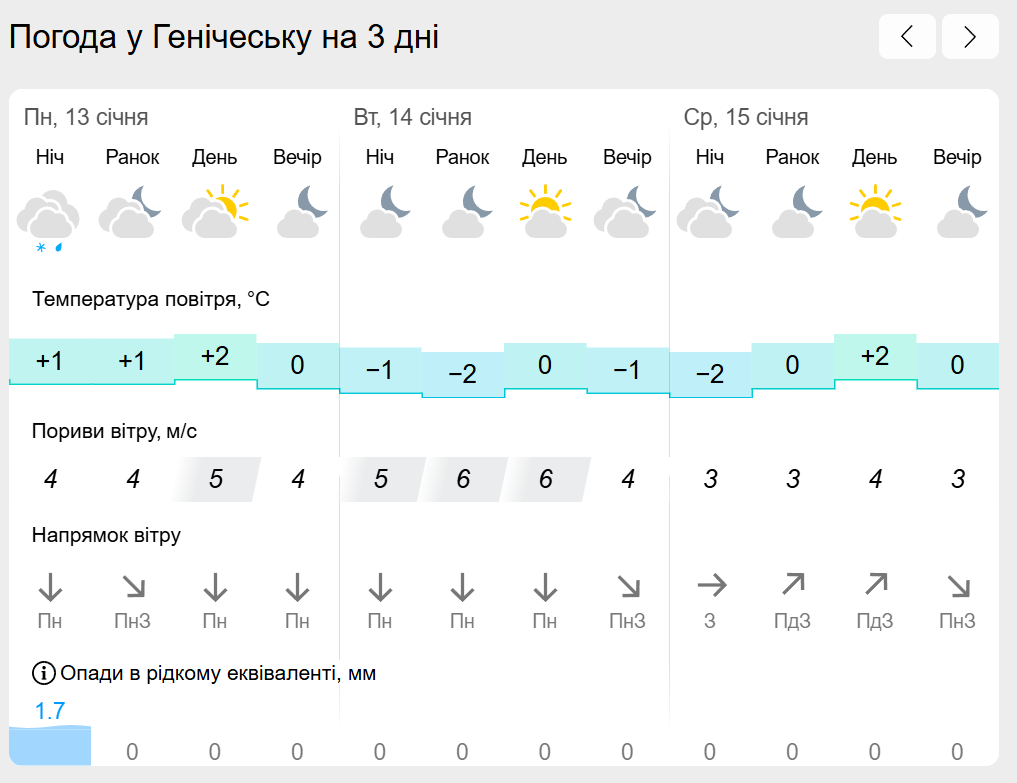Select the Вт, 14 січня day header
The height and width of the screenshot is (783, 1017).
click(x=413, y=117)
